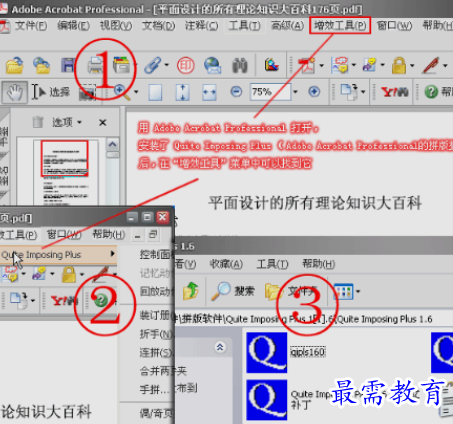Expand the zoom tool dropdown arrow
The image size is (453, 424).
coord(136,92)
